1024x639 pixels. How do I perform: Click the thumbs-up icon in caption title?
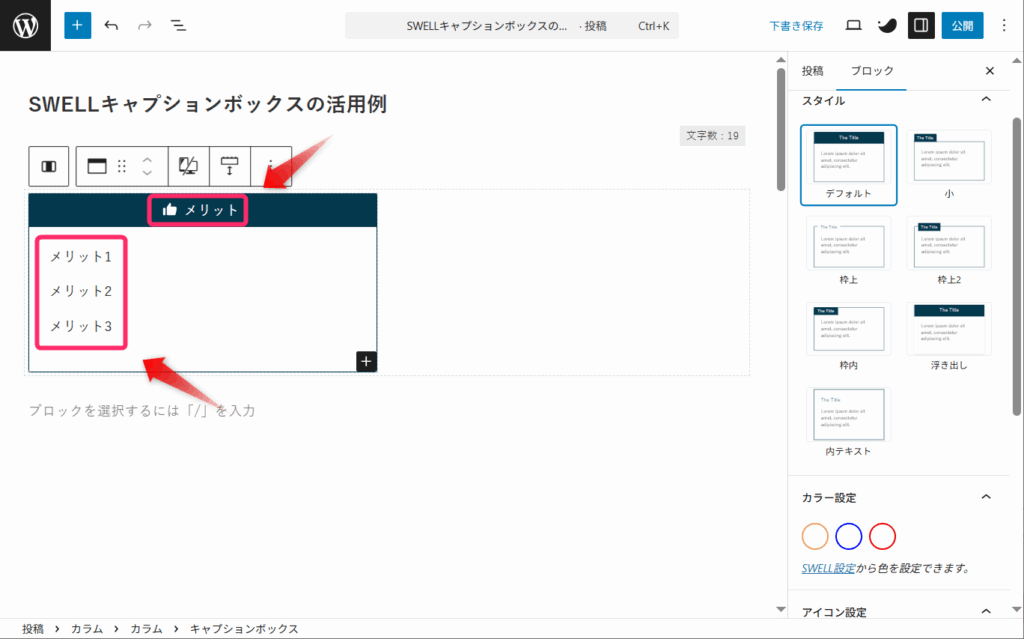click(x=170, y=210)
